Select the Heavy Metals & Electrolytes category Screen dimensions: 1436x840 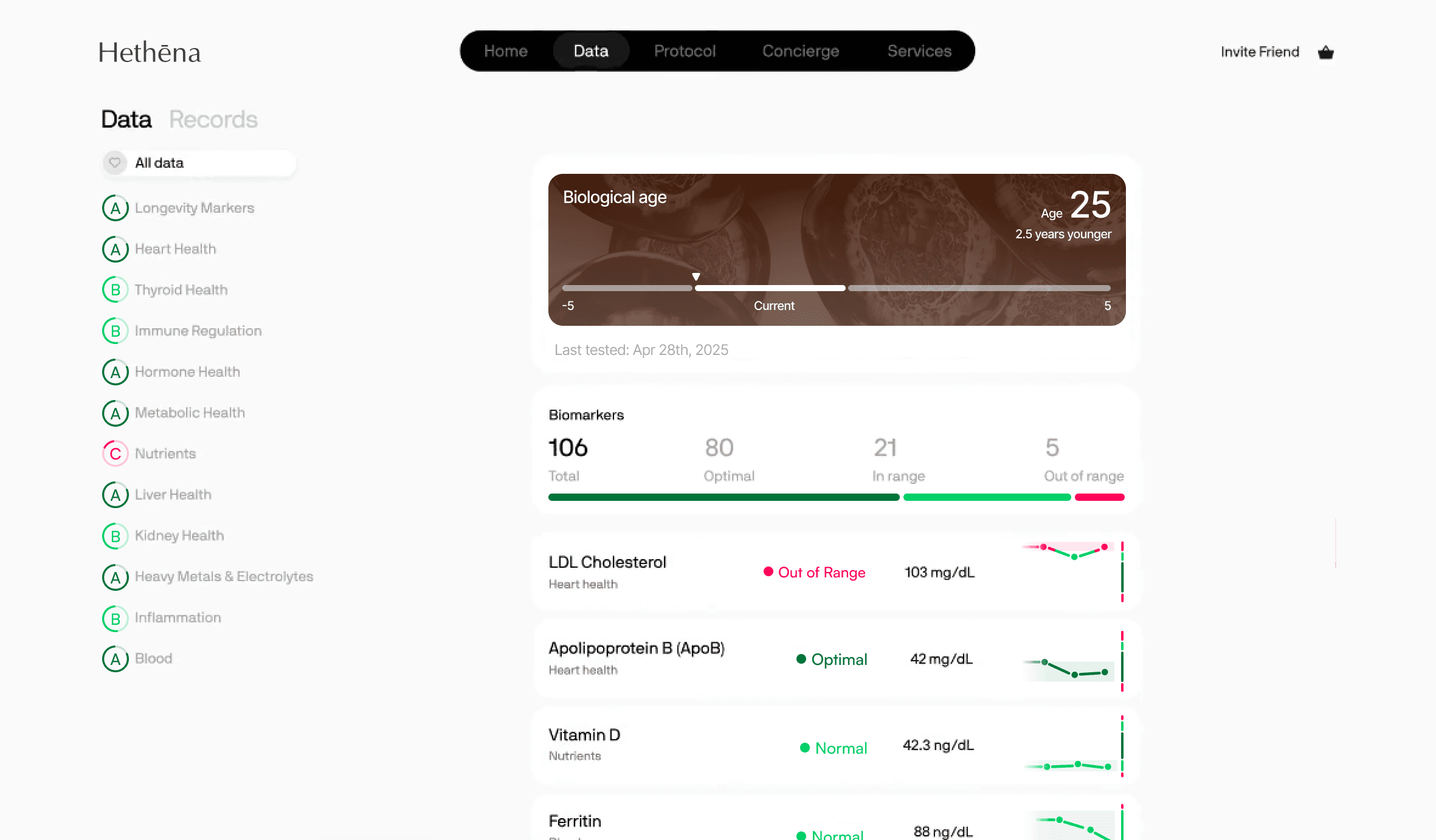(x=224, y=577)
